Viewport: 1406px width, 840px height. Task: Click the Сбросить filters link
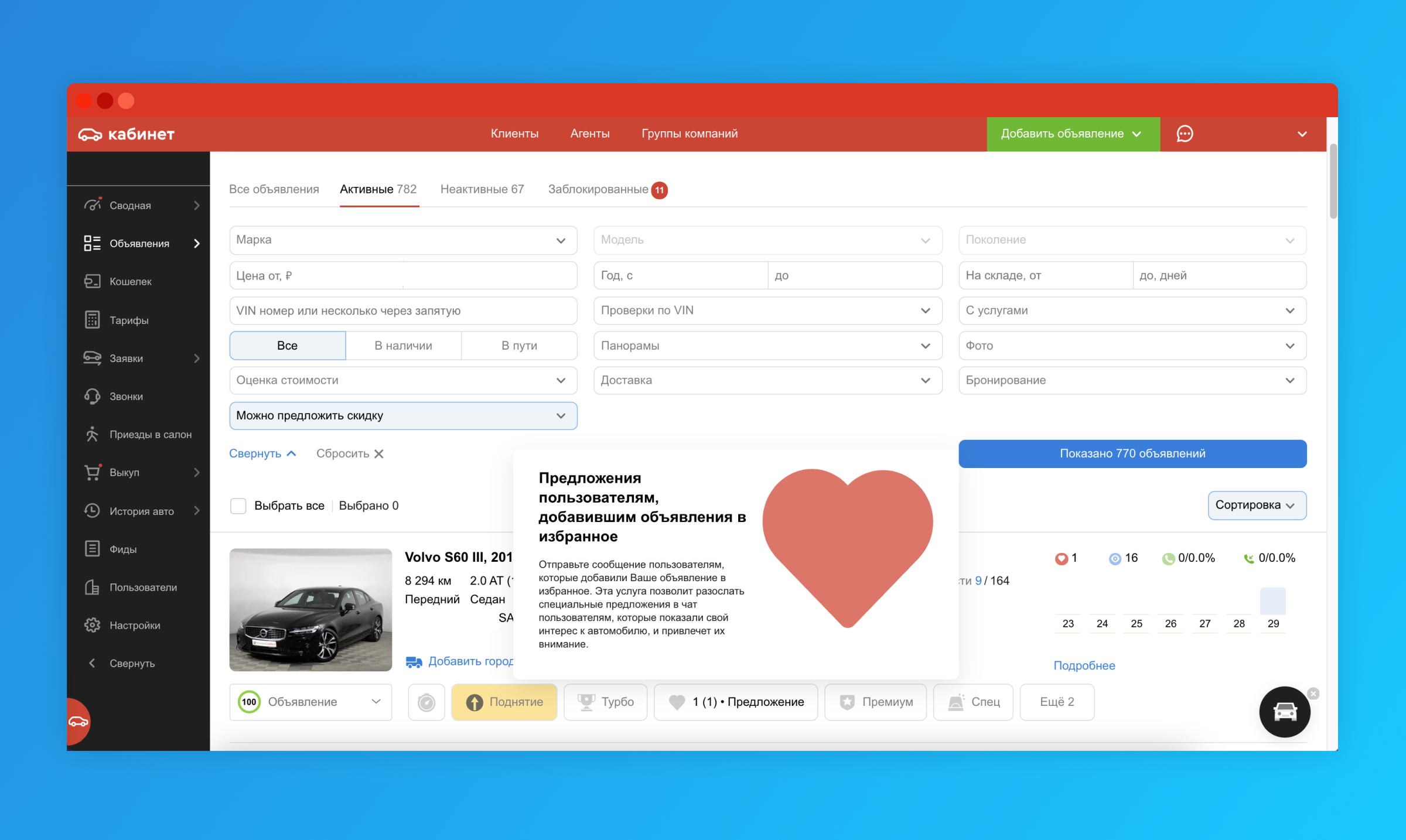point(350,453)
